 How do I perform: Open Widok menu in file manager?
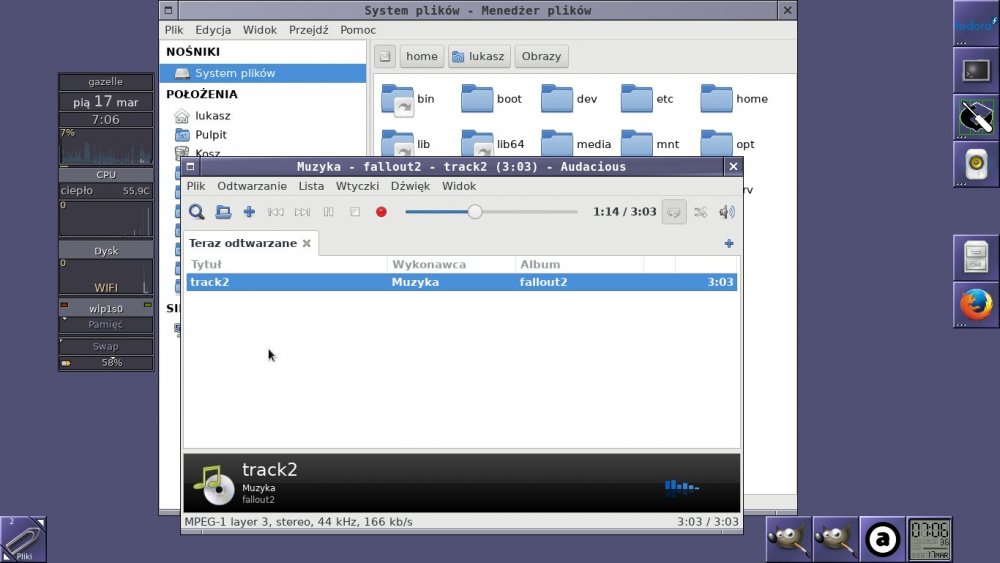260,30
